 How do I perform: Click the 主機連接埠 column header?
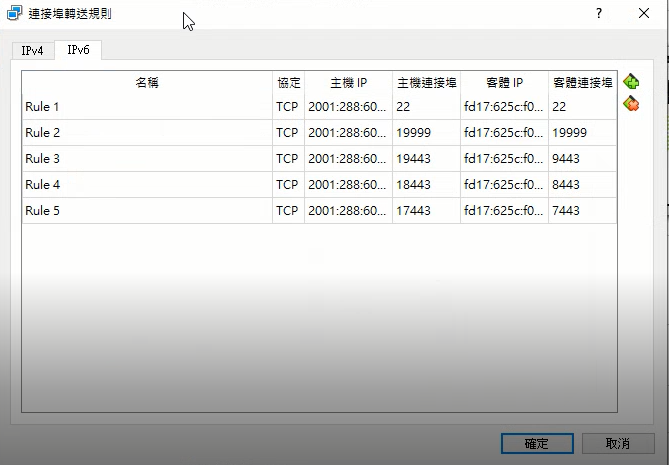point(427,82)
